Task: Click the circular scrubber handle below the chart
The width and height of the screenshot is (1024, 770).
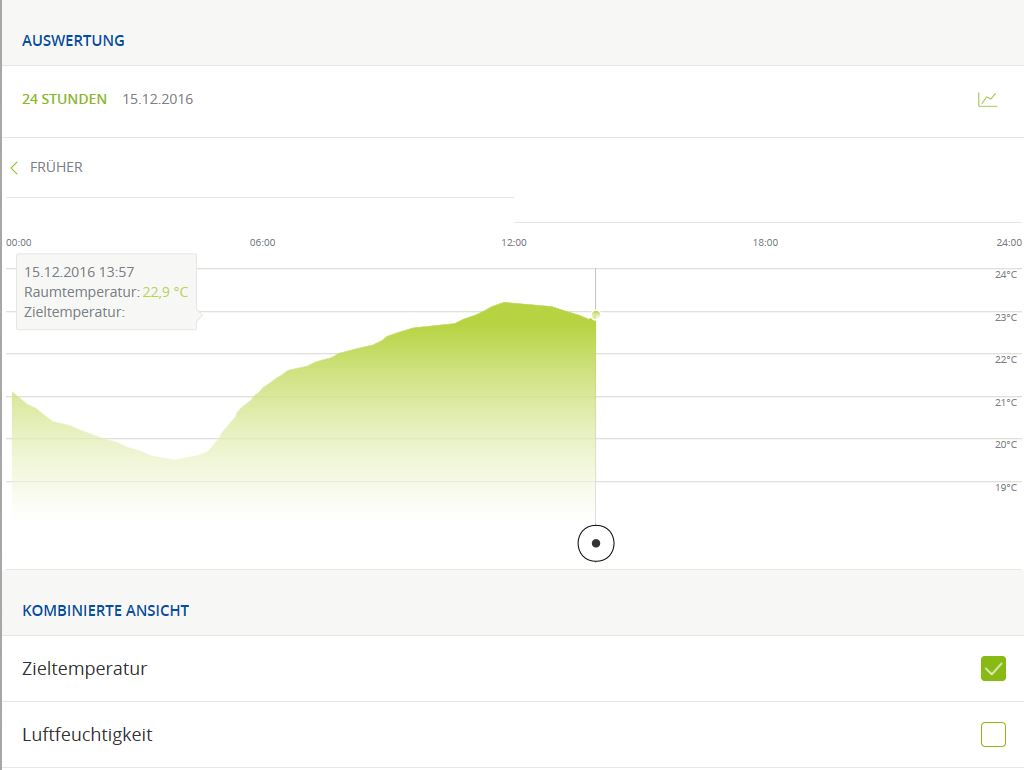Action: point(596,544)
